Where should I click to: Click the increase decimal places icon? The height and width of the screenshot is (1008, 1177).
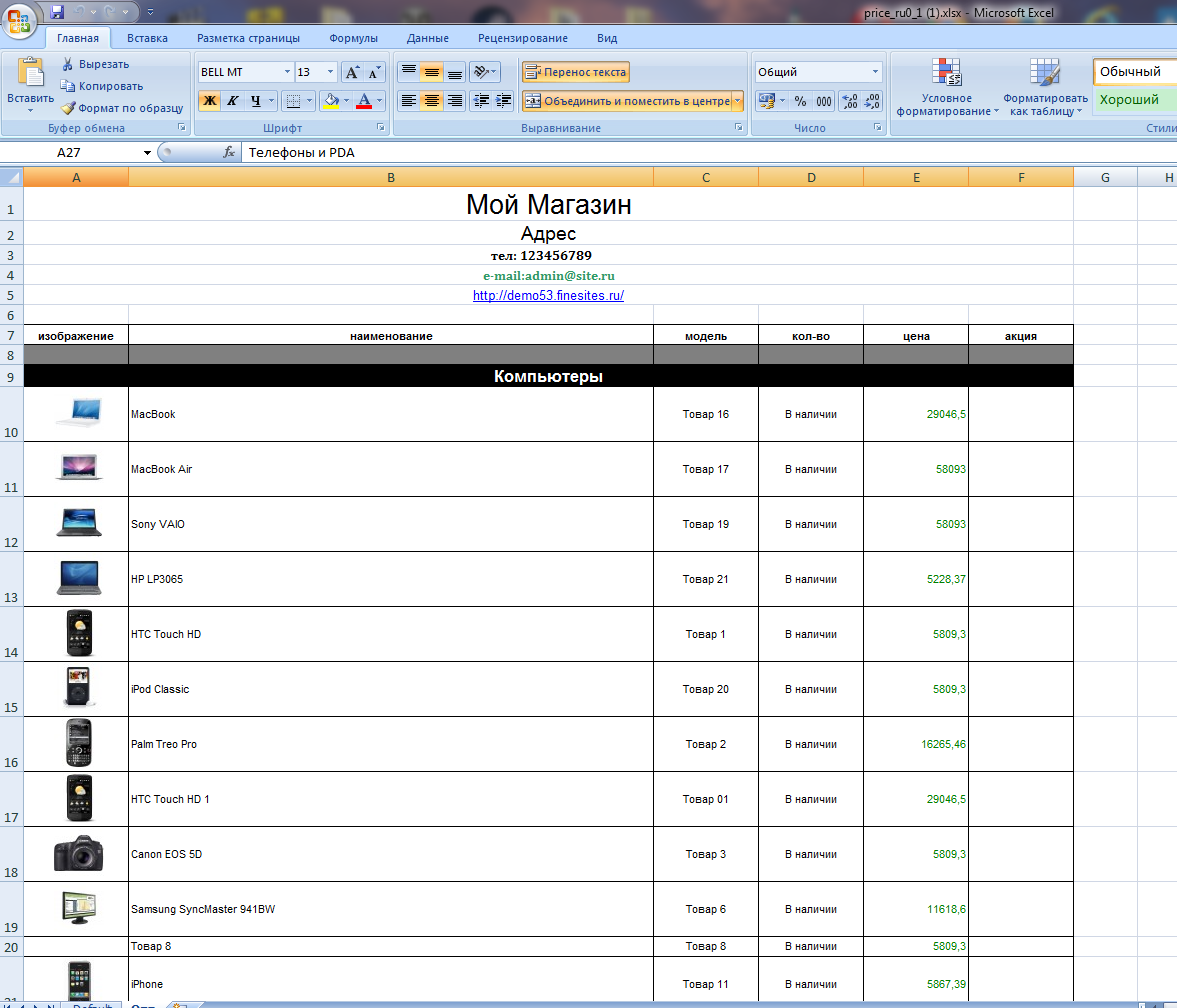click(x=849, y=101)
